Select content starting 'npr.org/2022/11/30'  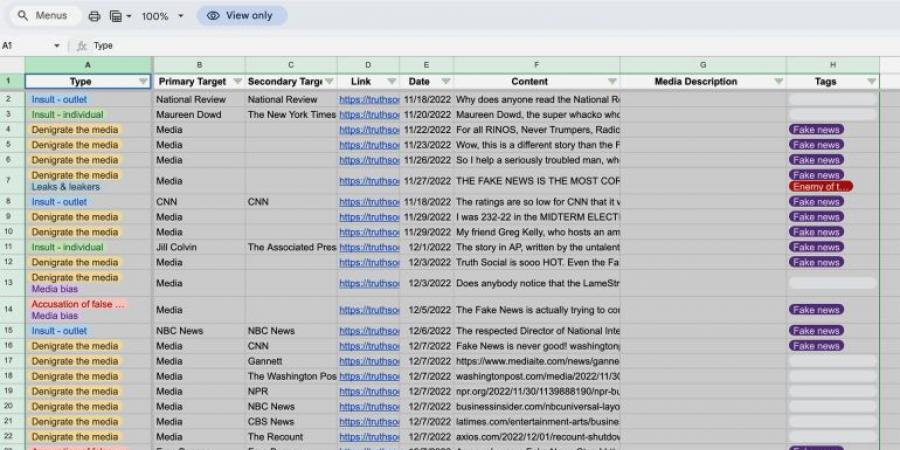click(x=537, y=391)
